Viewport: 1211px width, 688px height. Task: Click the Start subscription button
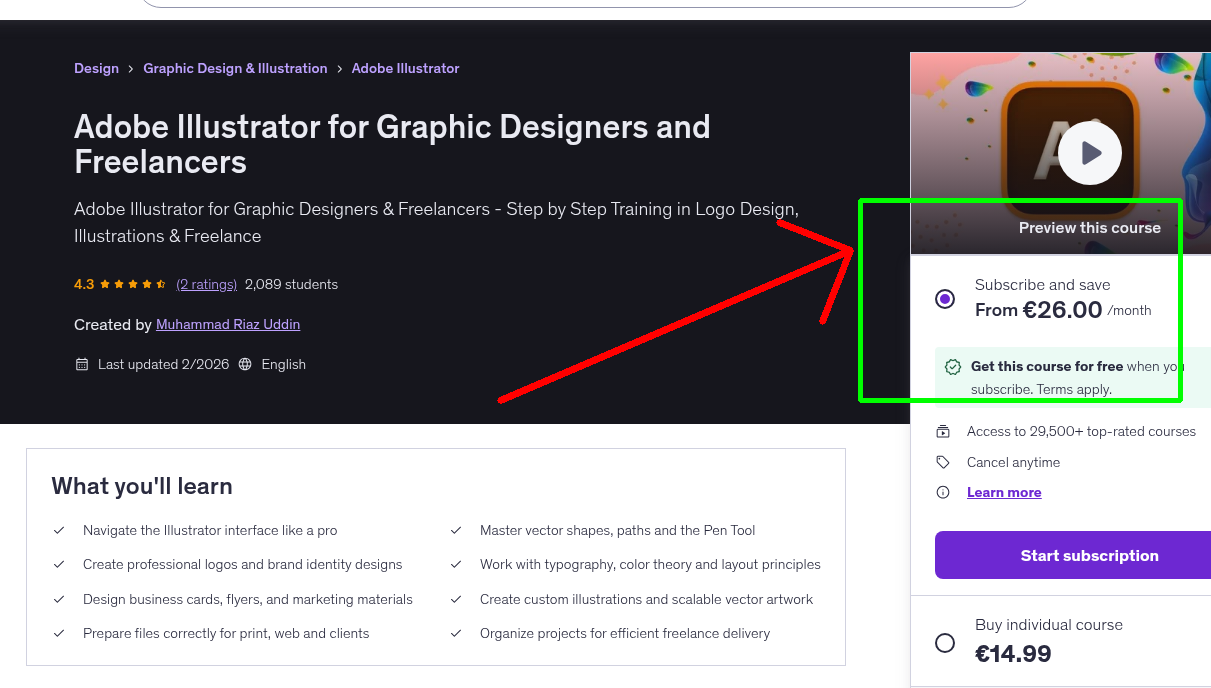pyautogui.click(x=1073, y=555)
